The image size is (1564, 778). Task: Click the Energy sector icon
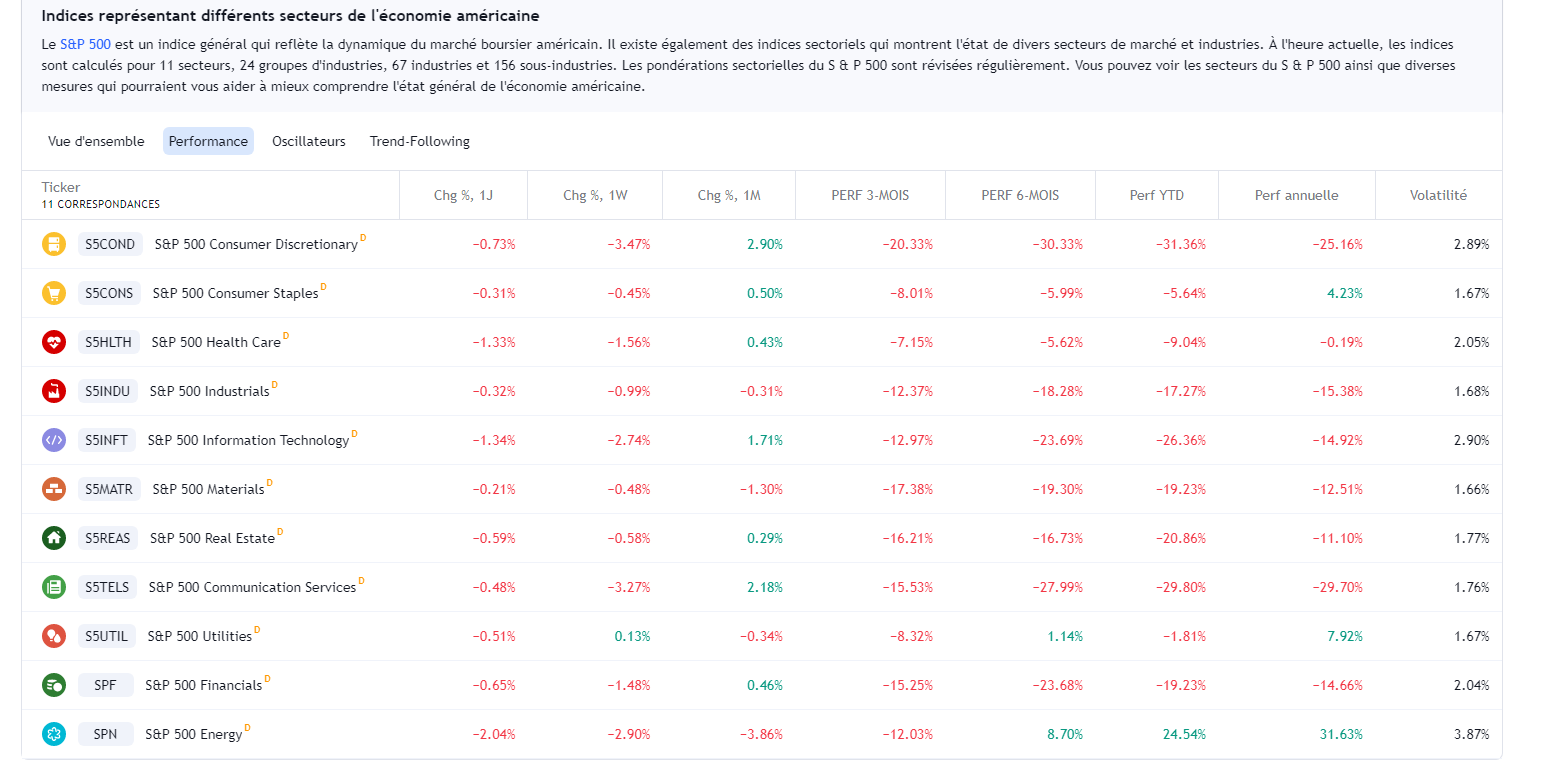(54, 734)
